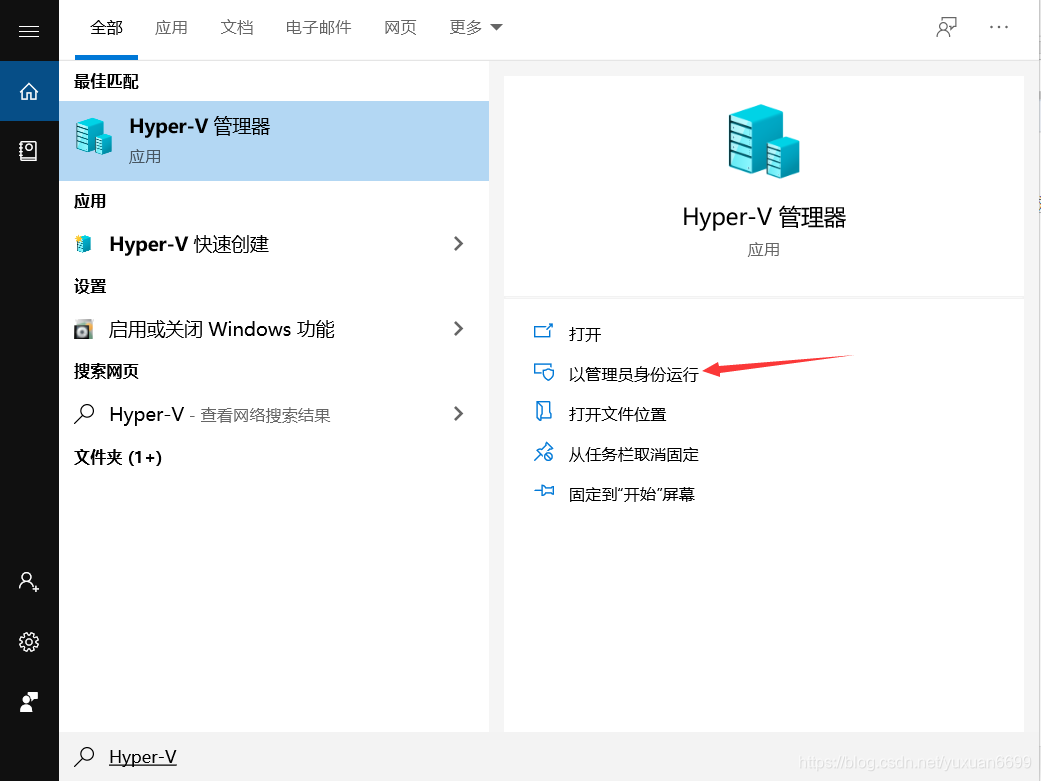Select the Hyper-V 管理器 best match result
Image resolution: width=1041 pixels, height=781 pixels.
coord(274,141)
